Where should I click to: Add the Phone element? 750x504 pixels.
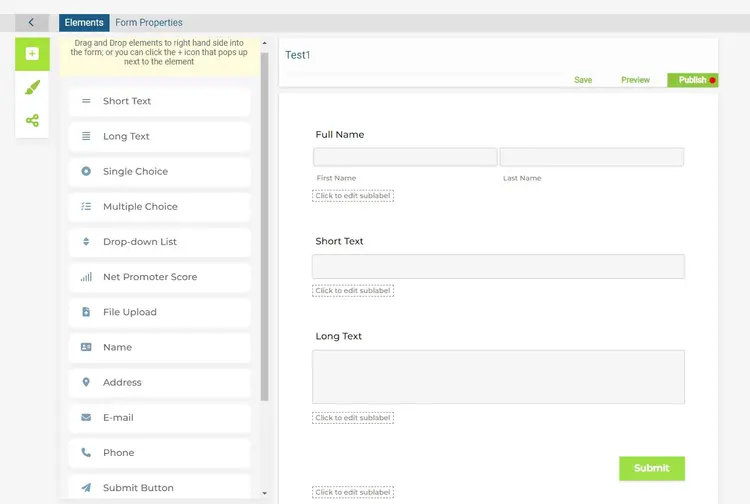click(x=159, y=453)
